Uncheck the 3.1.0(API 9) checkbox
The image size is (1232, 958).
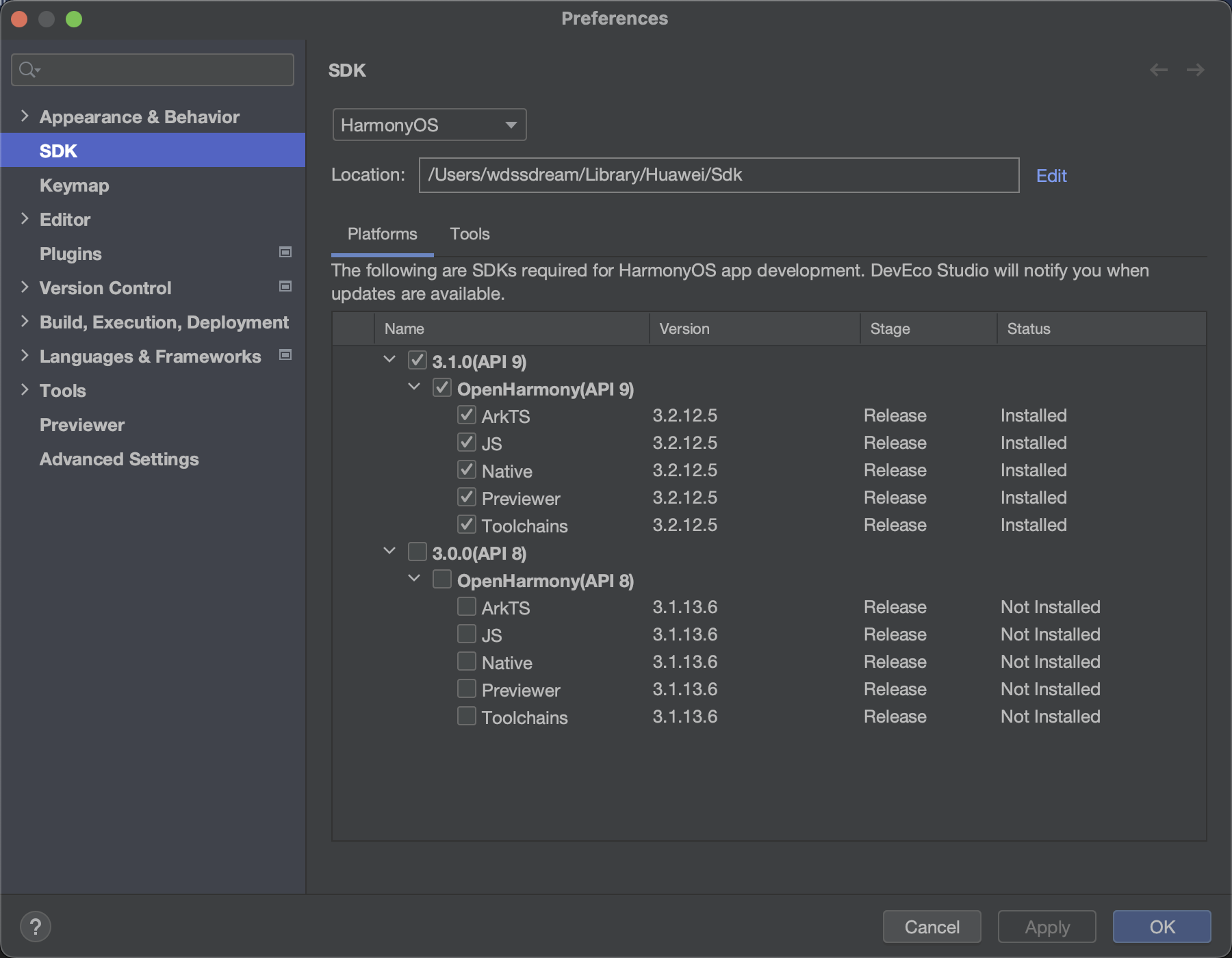418,360
